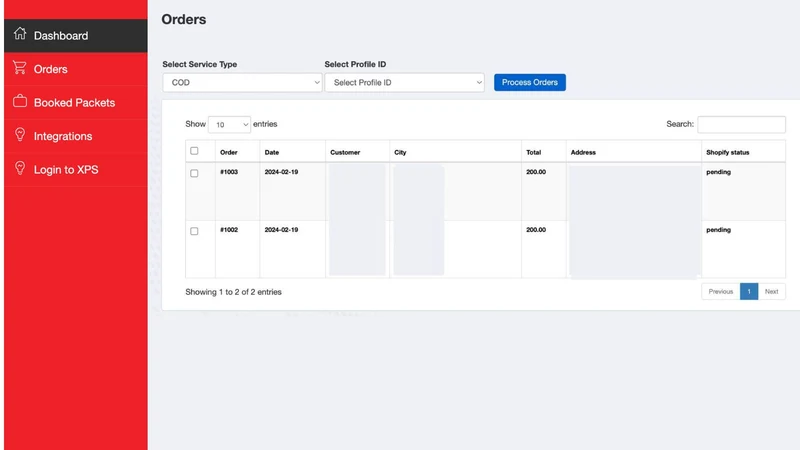The width and height of the screenshot is (800, 450).
Task: Open the Show entries count dropdown
Action: (x=229, y=124)
